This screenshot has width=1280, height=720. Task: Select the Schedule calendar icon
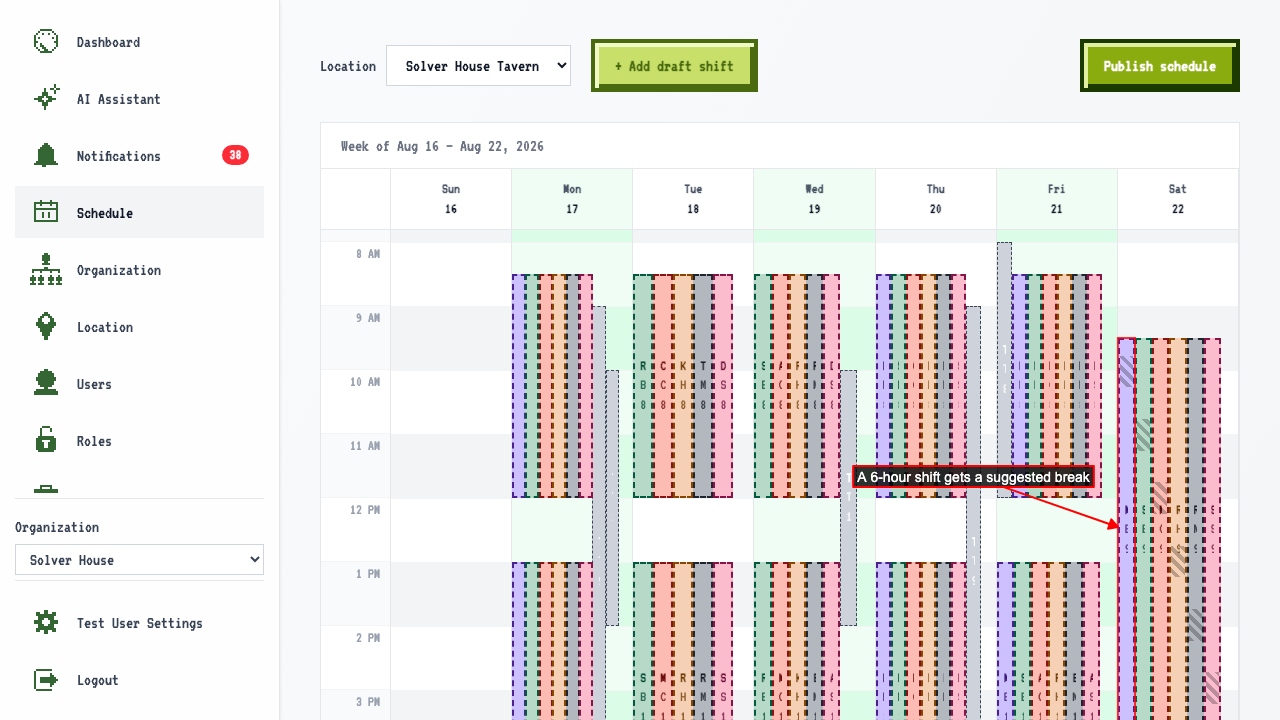coord(46,213)
